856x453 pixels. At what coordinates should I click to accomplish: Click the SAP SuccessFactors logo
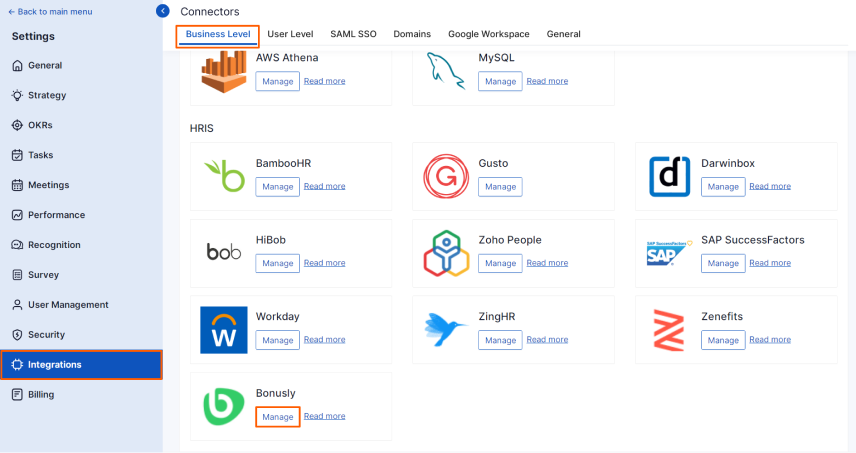(669, 253)
